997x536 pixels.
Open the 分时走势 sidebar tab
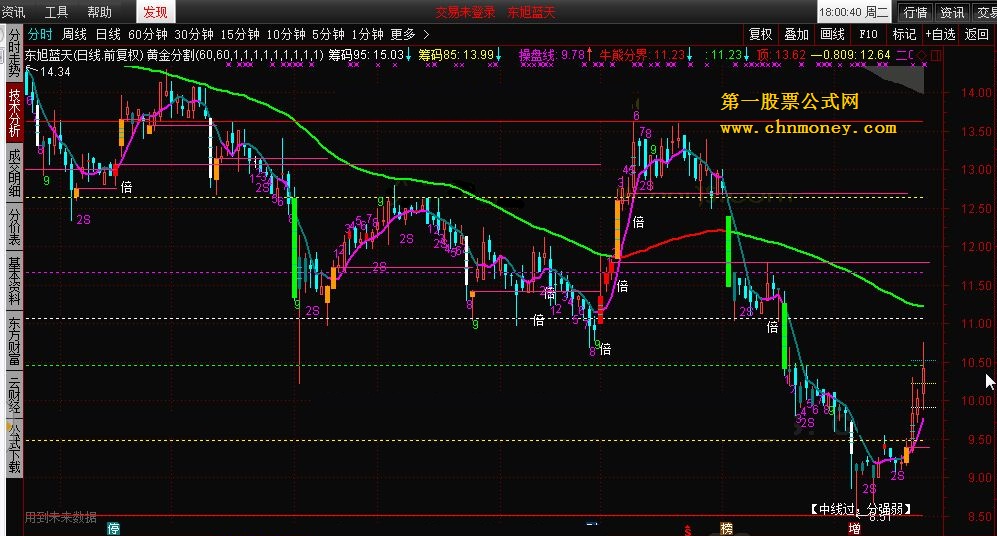[x=14, y=53]
